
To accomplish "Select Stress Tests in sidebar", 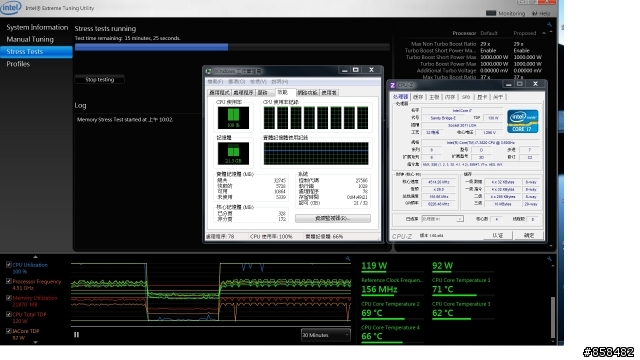I will pos(36,51).
